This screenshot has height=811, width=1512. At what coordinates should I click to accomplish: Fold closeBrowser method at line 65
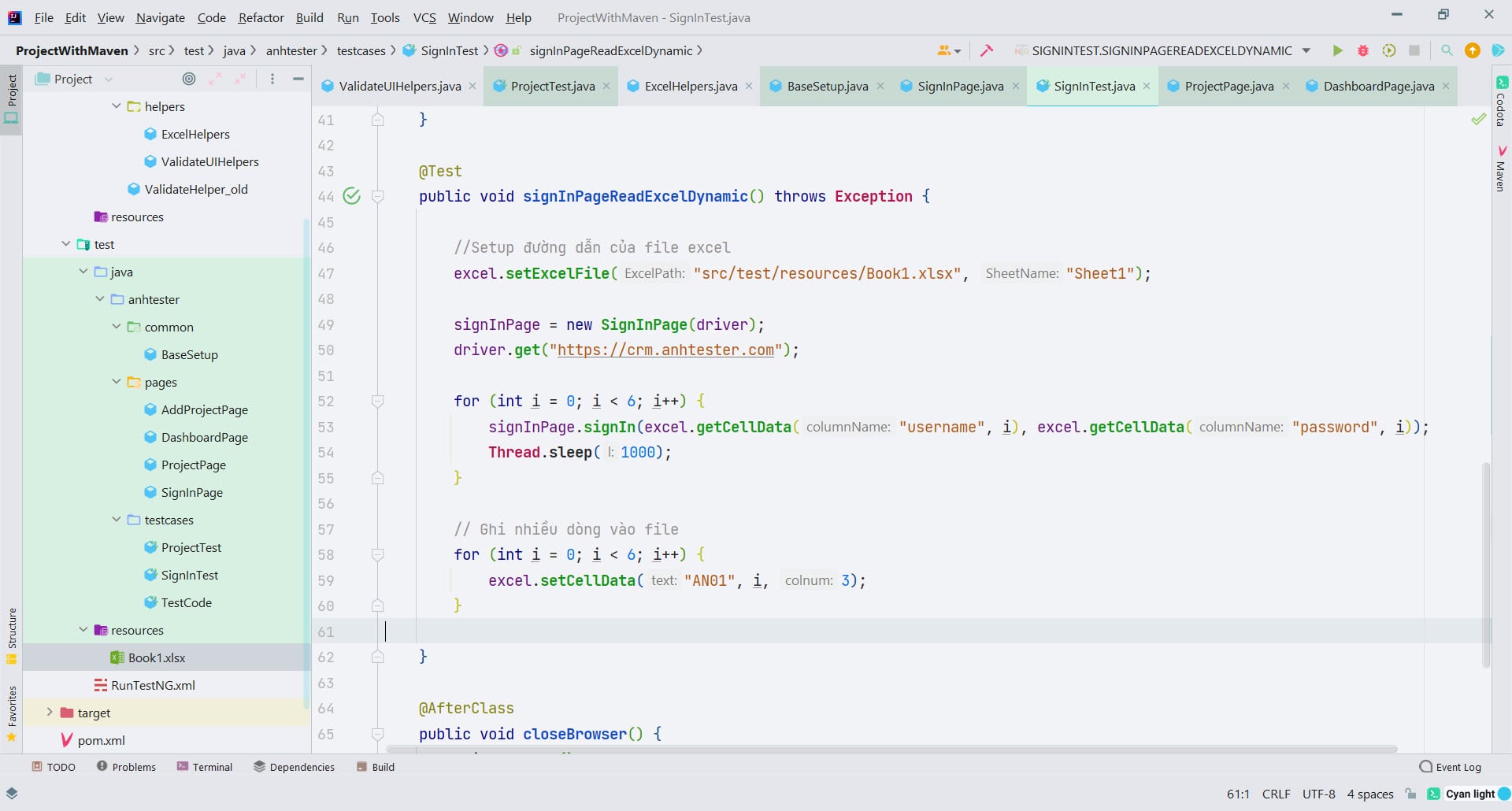click(x=378, y=734)
